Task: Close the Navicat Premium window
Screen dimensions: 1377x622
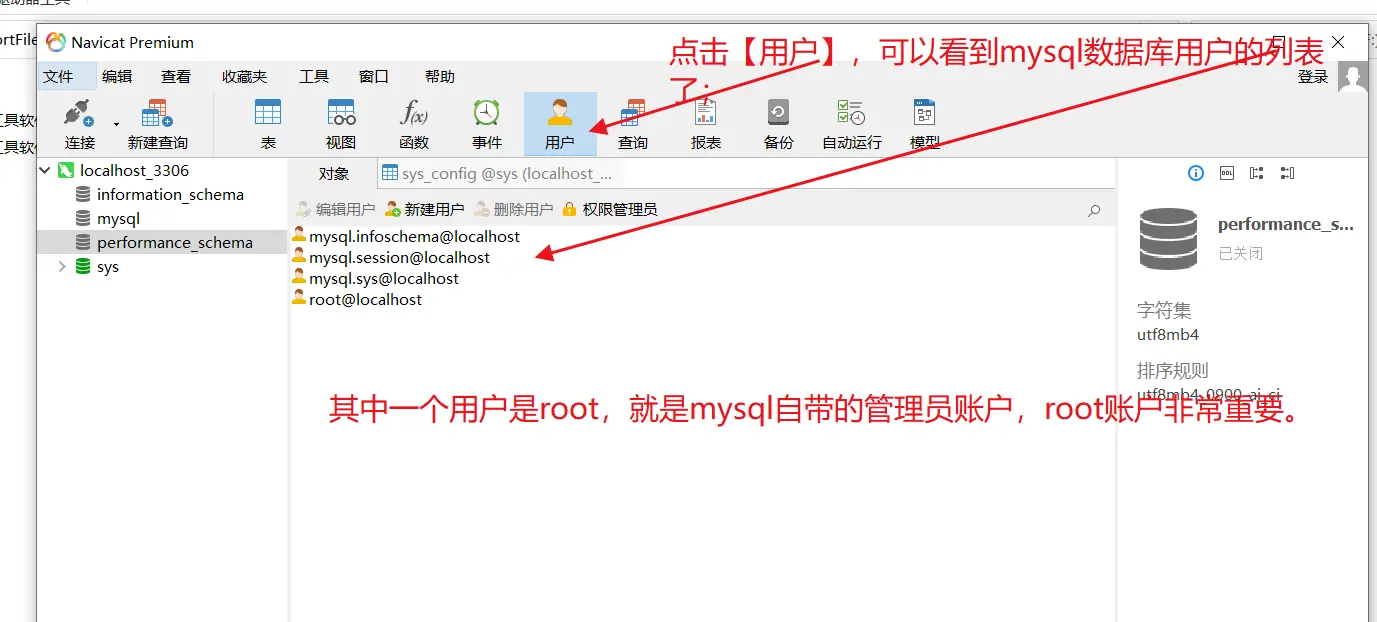Action: [x=1339, y=41]
